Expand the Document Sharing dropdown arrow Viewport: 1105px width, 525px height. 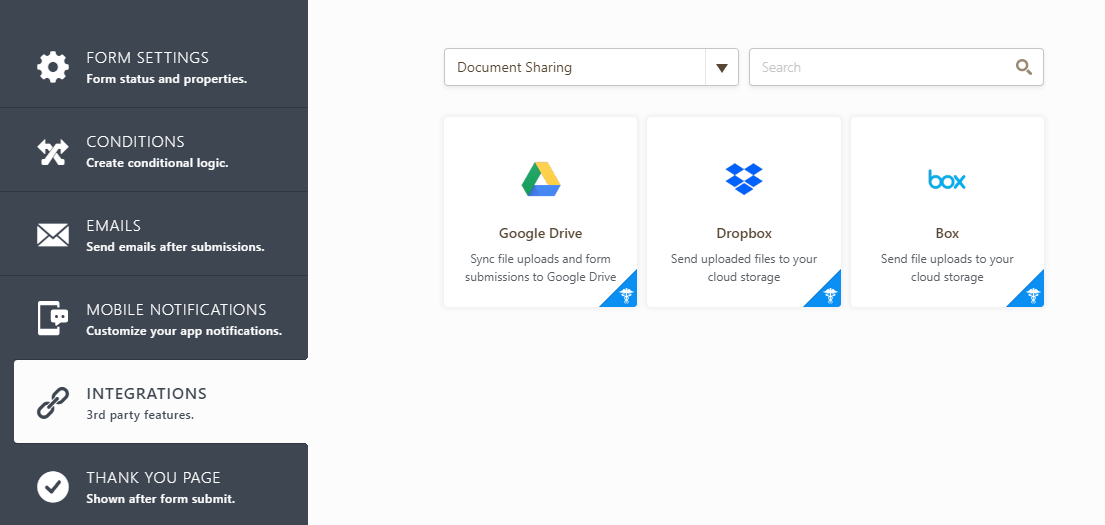pyautogui.click(x=721, y=68)
